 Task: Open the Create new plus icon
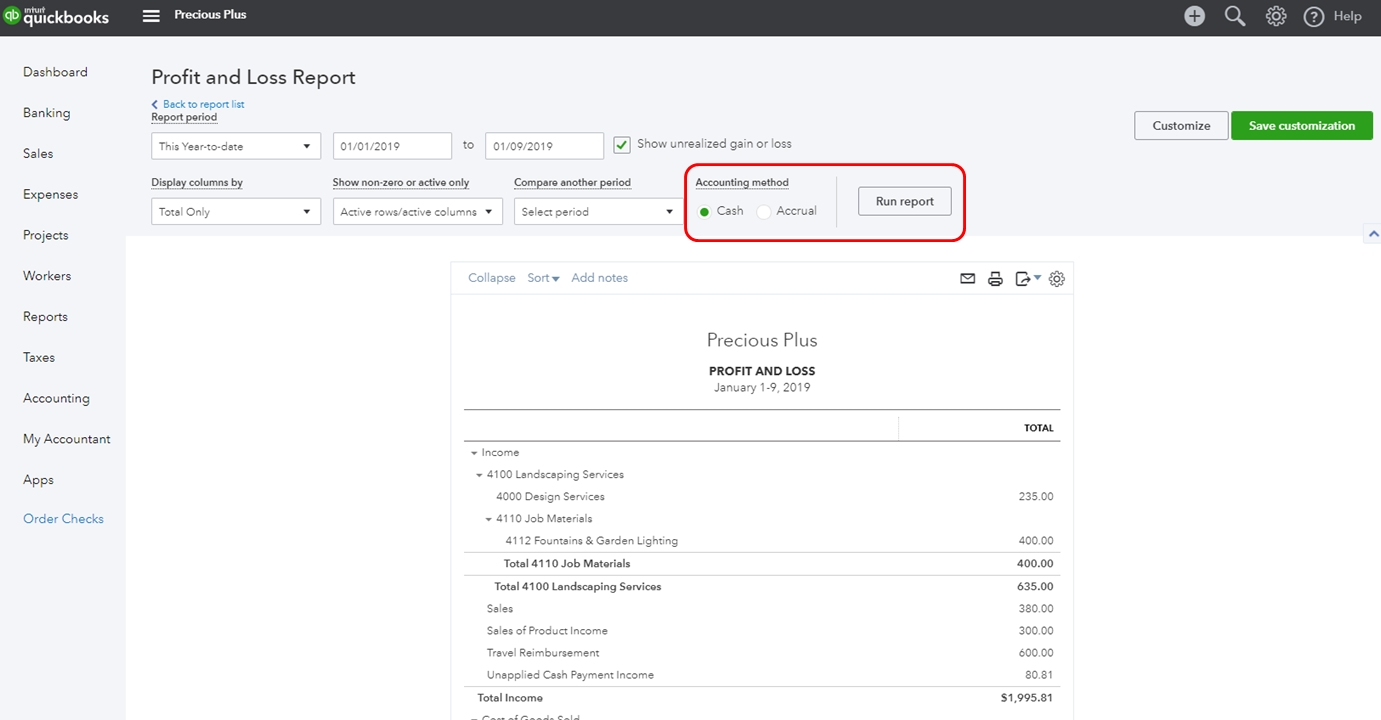coord(1194,16)
